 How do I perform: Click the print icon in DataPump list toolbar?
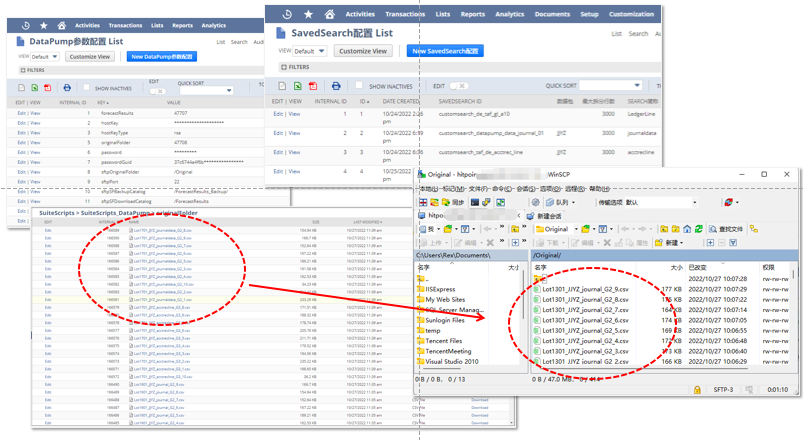[x=67, y=89]
